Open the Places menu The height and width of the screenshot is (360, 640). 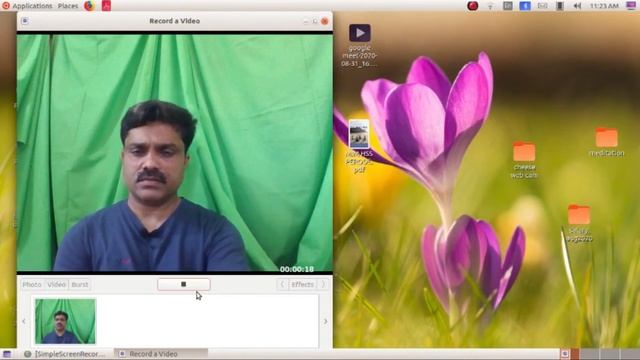click(68, 6)
